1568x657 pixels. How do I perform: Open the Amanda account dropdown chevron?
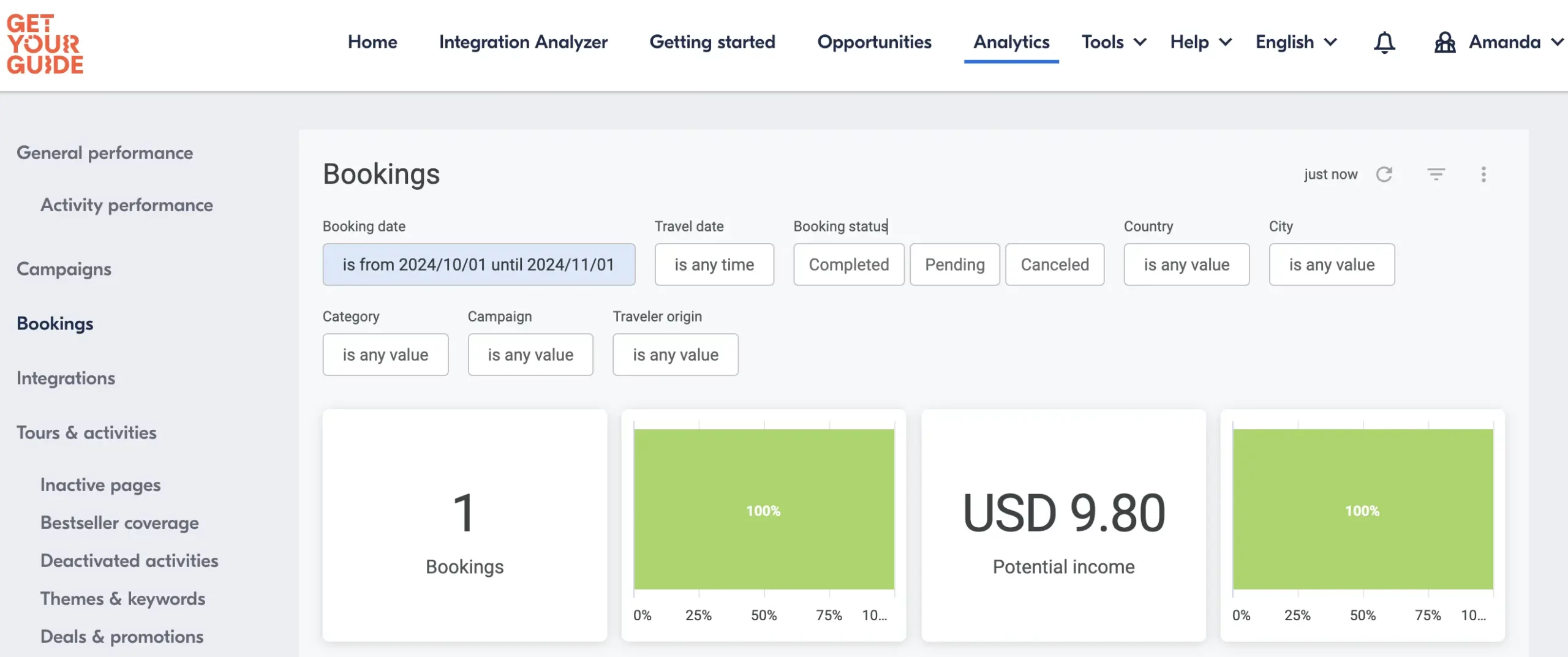[x=1557, y=42]
